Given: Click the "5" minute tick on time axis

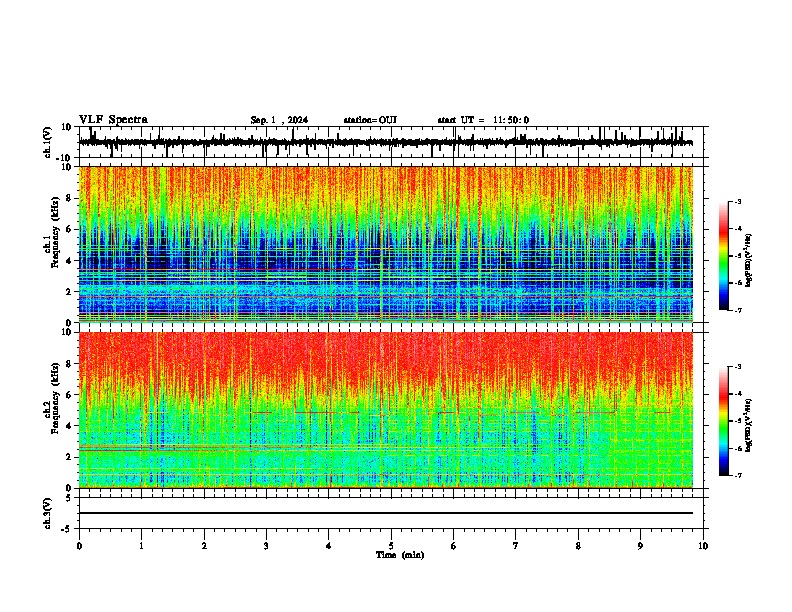Looking at the screenshot, I should tap(391, 546).
